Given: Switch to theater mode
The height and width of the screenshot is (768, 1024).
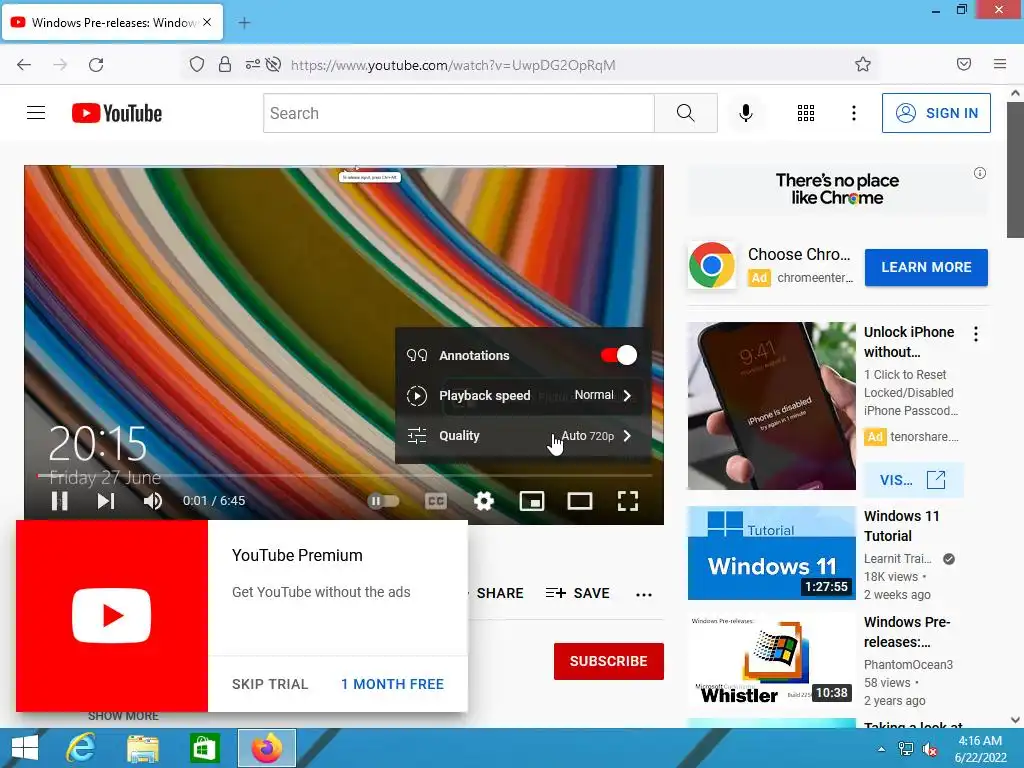Looking at the screenshot, I should (x=579, y=501).
